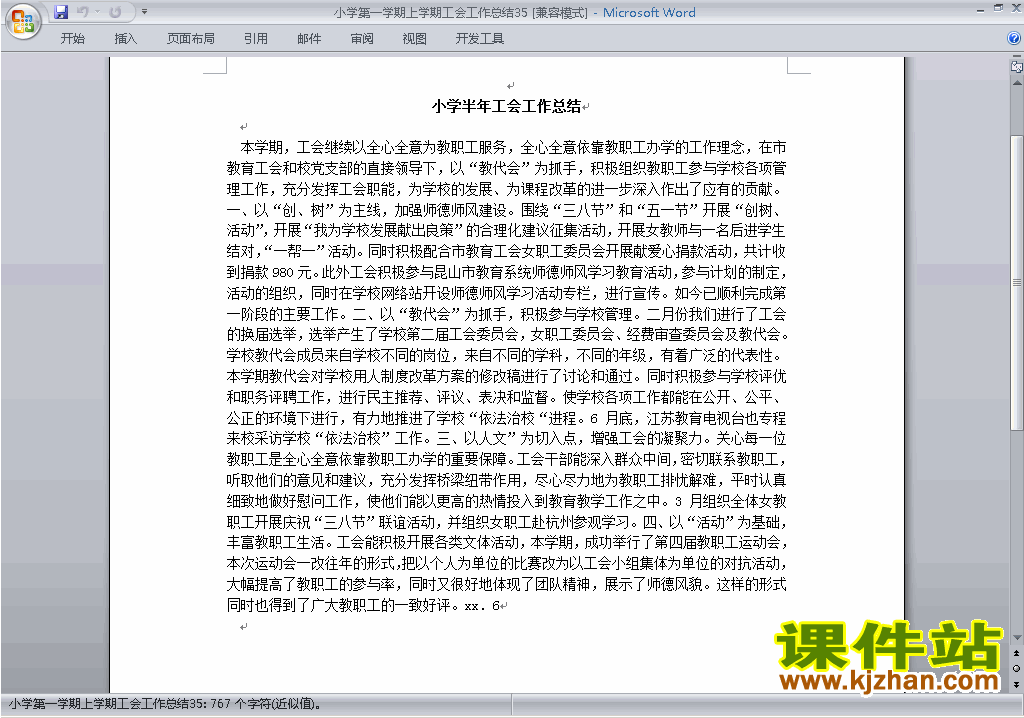Jump to next page with double-down arrows
Screen dimensions: 1024x718
pyautogui.click(x=1016, y=684)
